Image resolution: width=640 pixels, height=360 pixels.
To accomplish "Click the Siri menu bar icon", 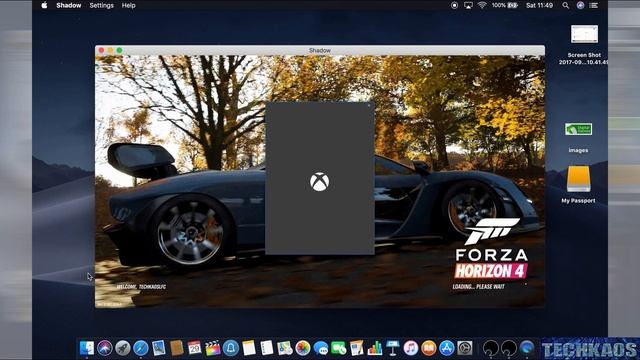I will click(580, 5).
